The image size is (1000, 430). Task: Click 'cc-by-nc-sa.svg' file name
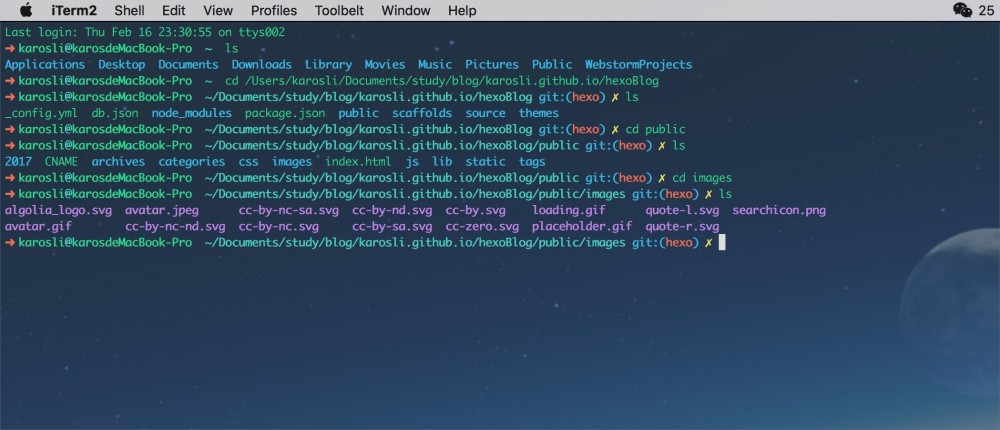[x=288, y=211]
